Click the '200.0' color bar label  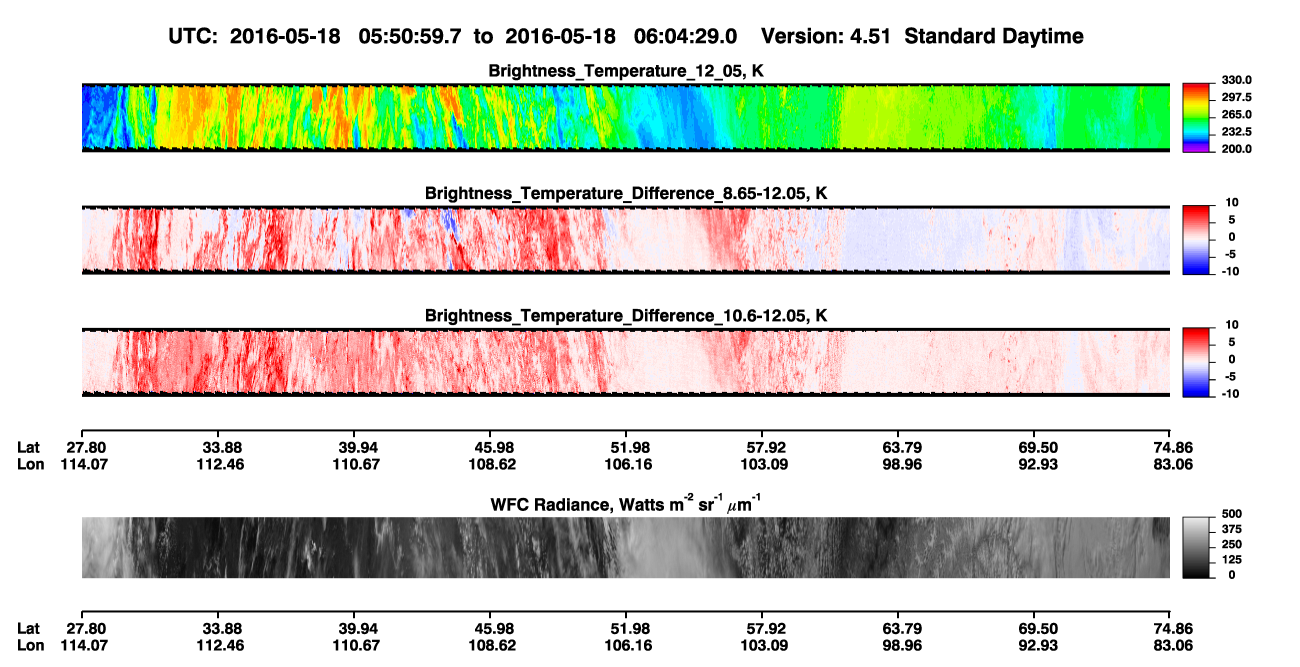pos(1236,148)
